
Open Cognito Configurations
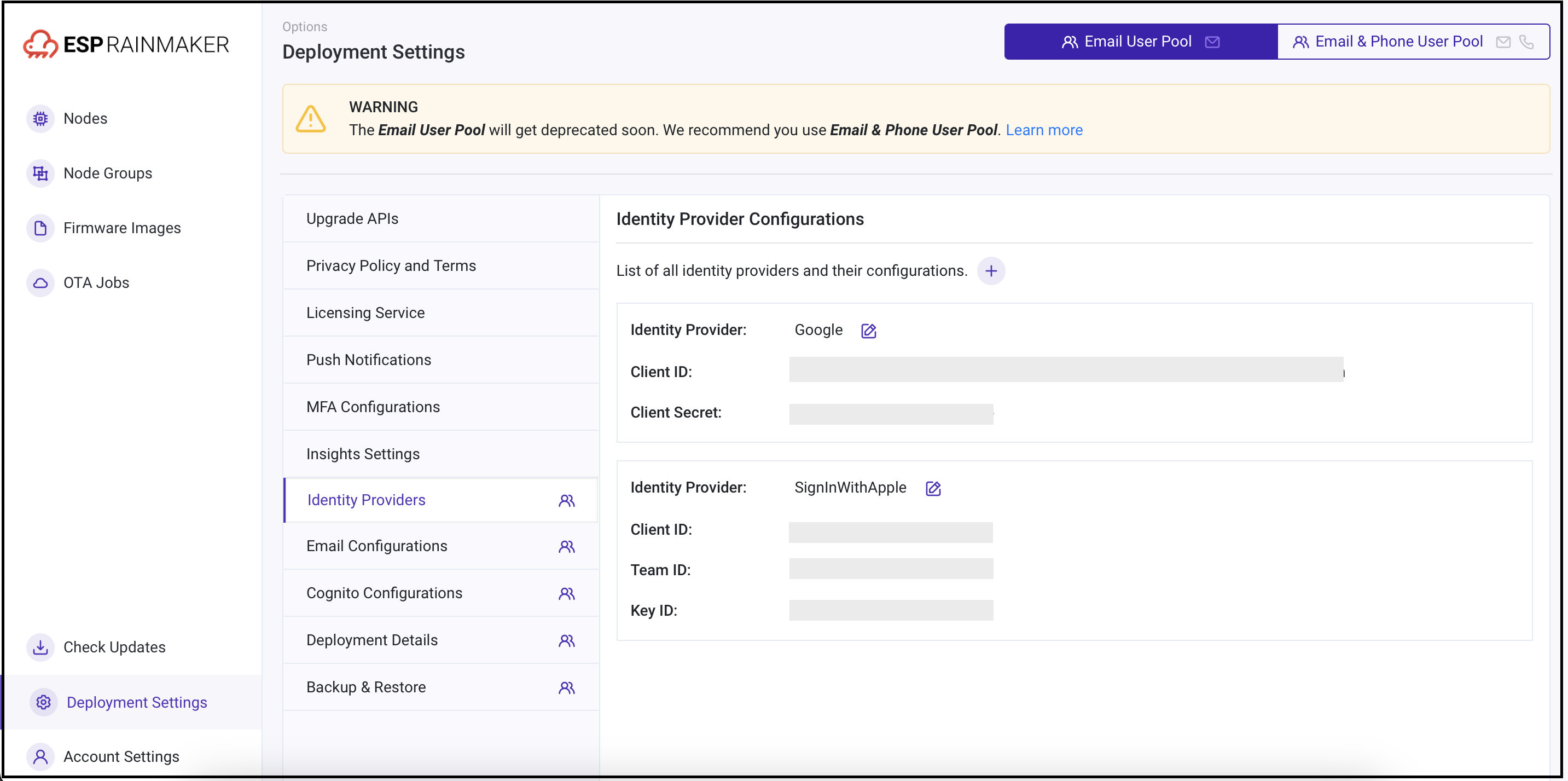point(442,593)
